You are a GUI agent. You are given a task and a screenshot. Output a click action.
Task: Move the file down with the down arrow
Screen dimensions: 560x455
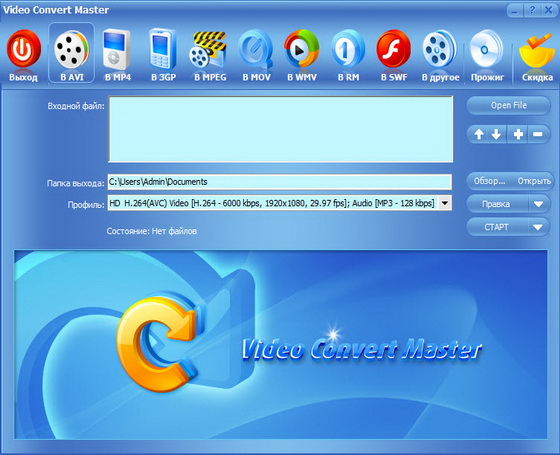click(x=496, y=134)
